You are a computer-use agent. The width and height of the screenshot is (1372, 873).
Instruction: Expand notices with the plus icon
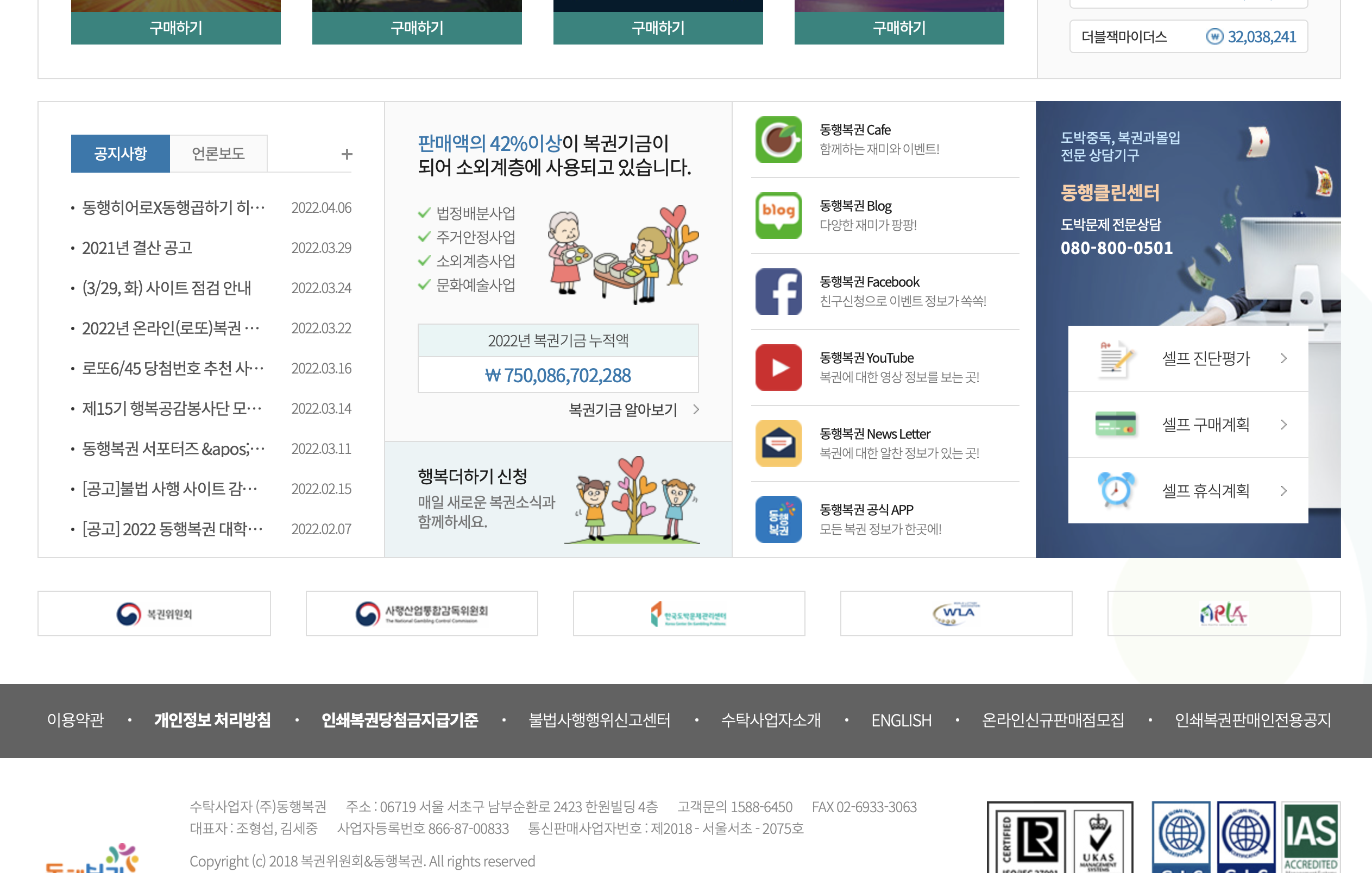(347, 154)
